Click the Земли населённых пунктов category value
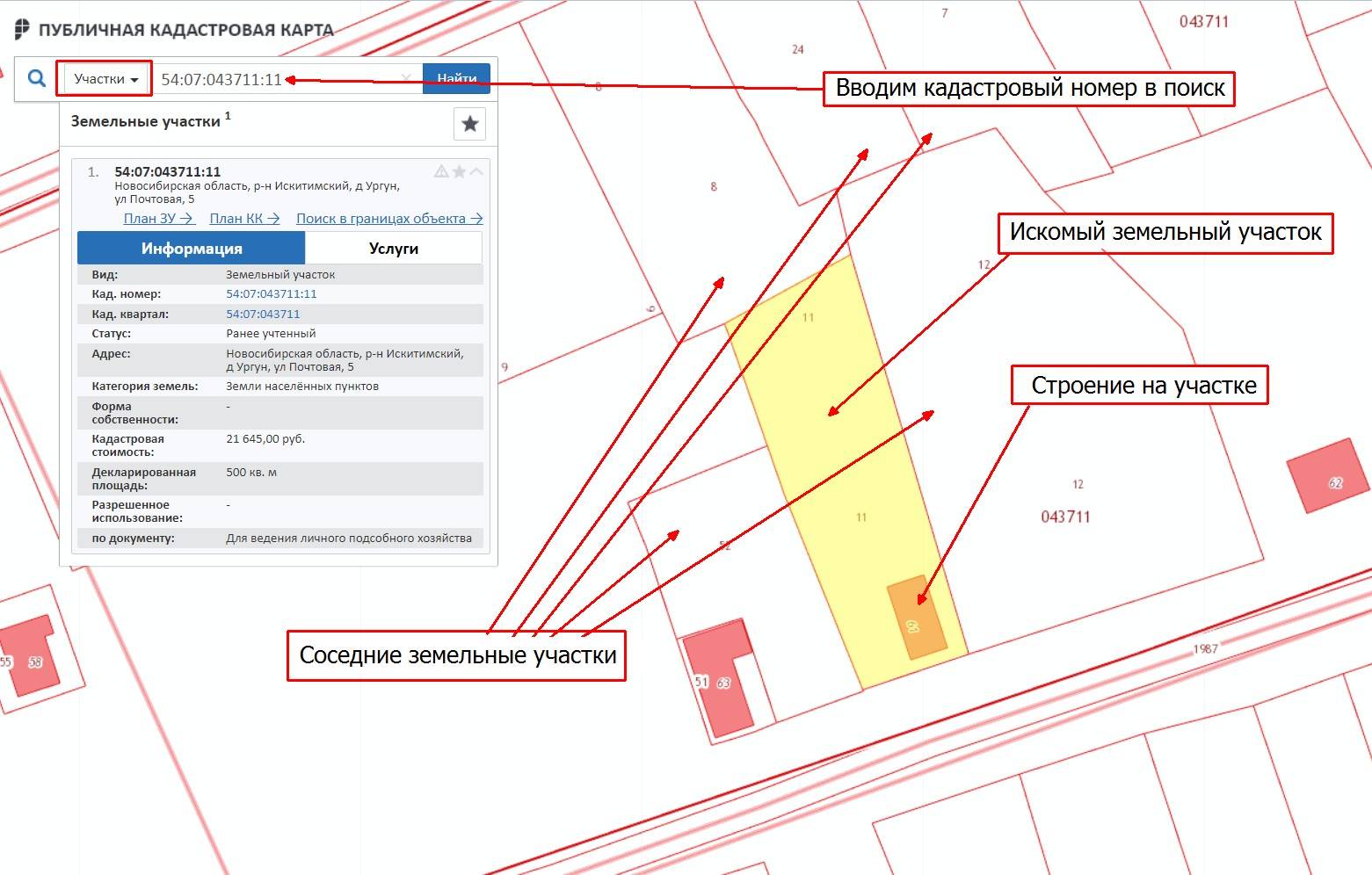 (x=302, y=387)
